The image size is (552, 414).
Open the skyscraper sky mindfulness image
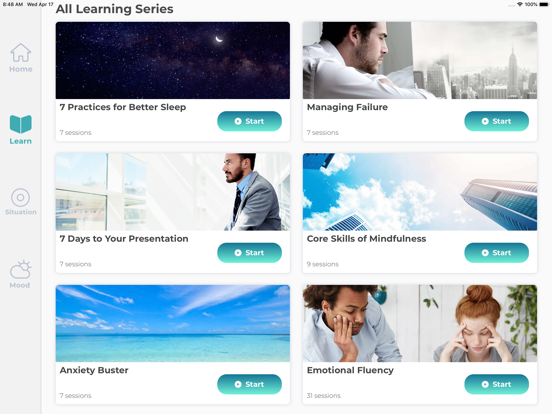(420, 192)
